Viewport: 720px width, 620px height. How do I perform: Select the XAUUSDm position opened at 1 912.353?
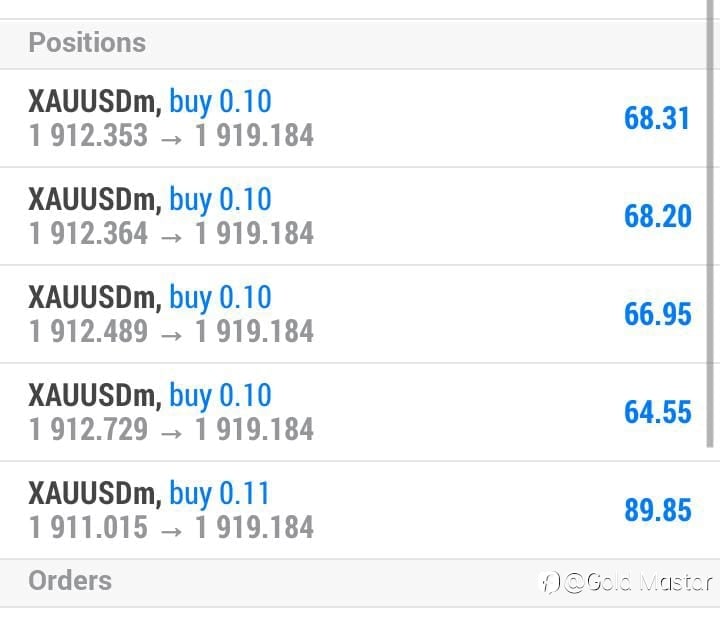coord(354,118)
